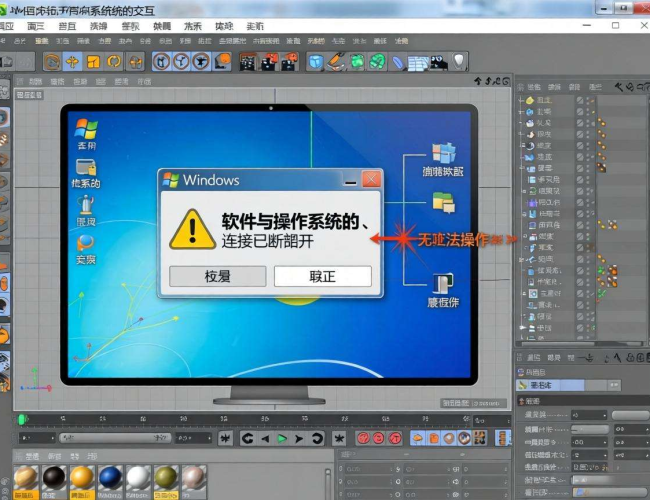This screenshot has width=650, height=500.
Task: Expand the fifth object row with moon icon
Action: tap(522, 146)
